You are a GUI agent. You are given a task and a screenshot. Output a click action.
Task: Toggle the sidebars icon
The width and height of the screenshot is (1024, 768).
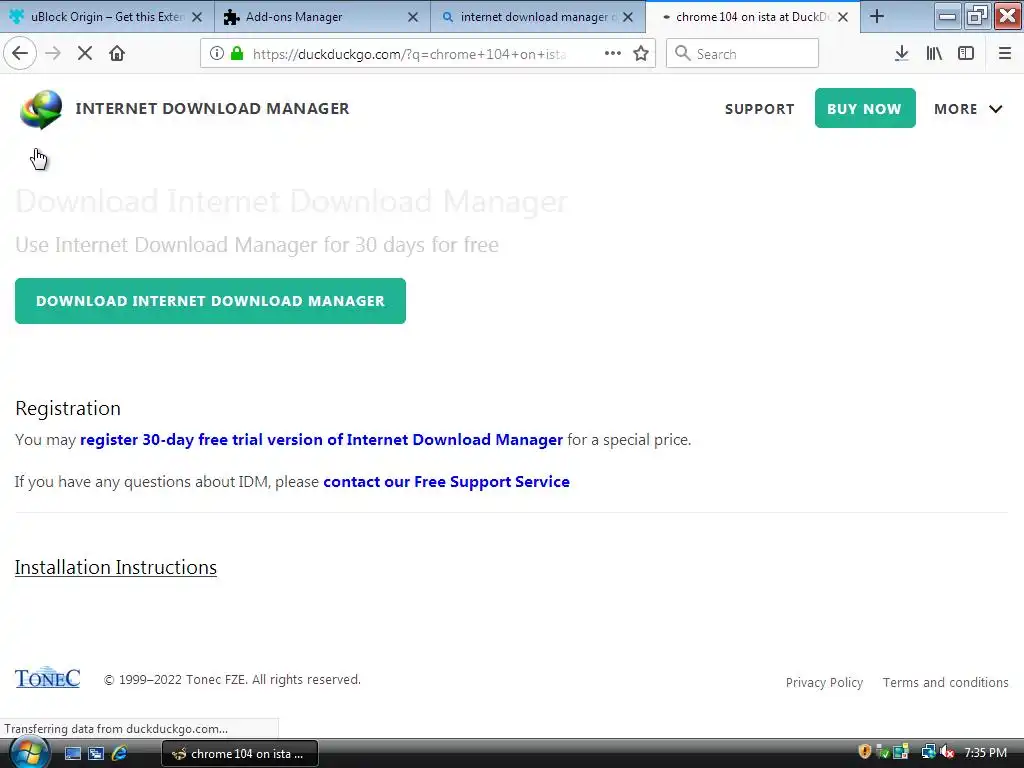click(966, 53)
